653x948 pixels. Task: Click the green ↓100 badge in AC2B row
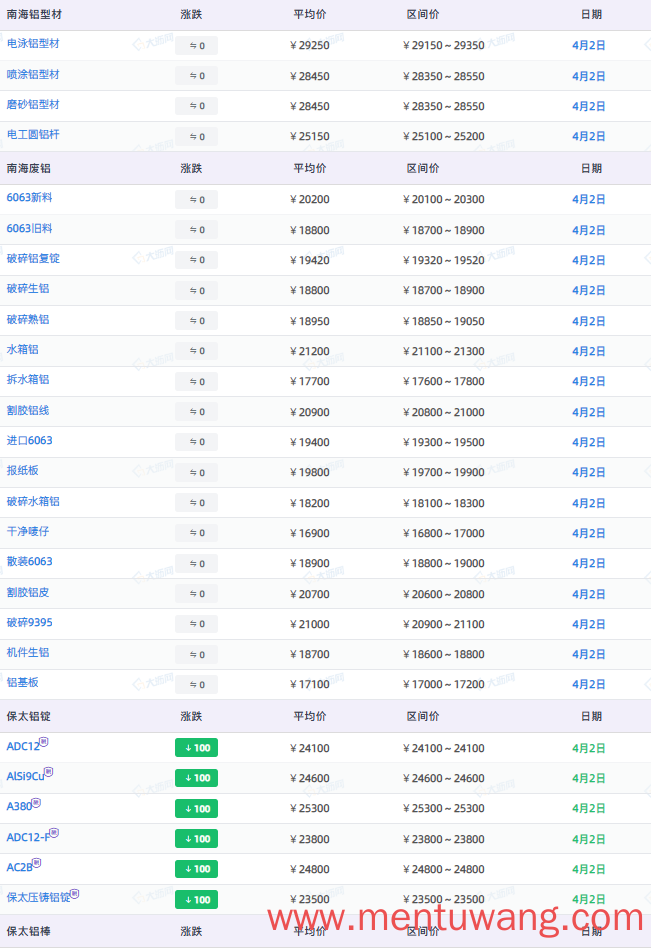[x=197, y=869]
